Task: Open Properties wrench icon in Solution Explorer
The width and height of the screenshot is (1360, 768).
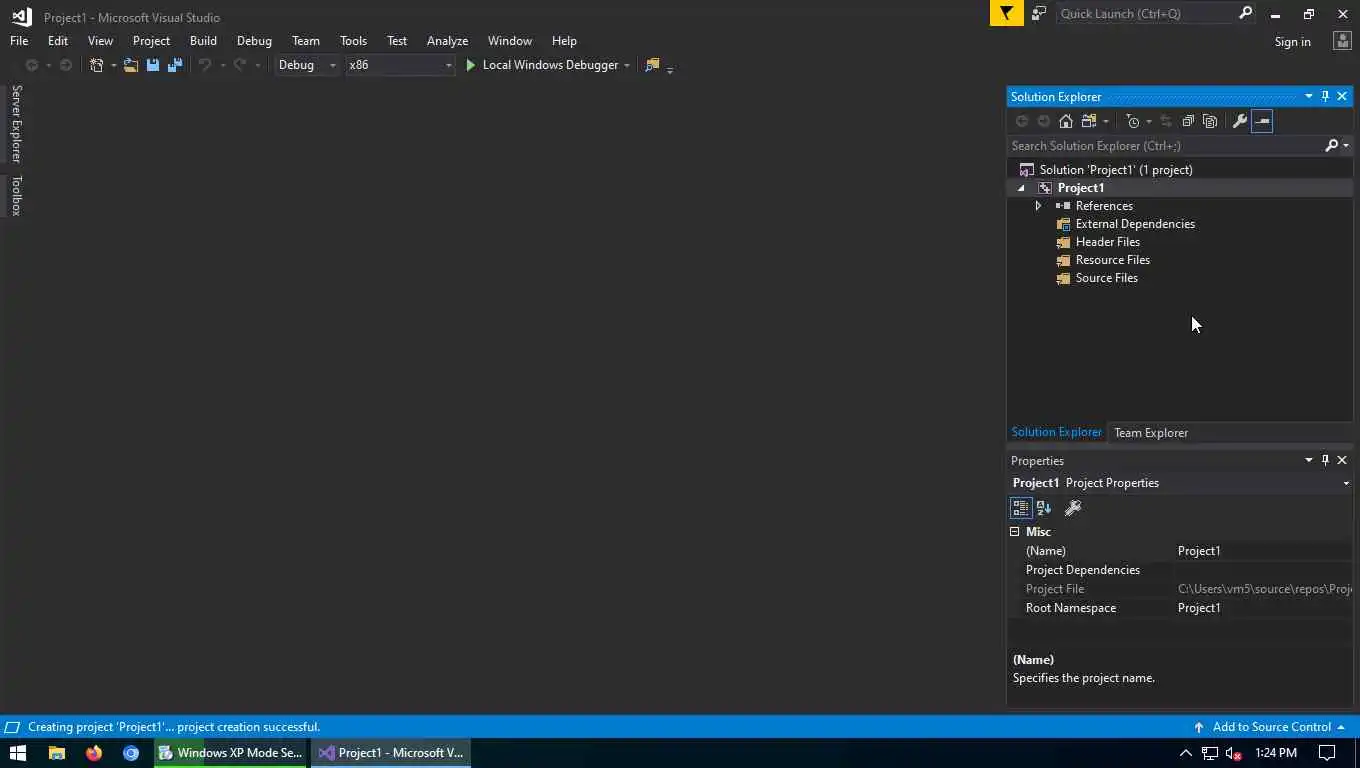Action: [1240, 121]
